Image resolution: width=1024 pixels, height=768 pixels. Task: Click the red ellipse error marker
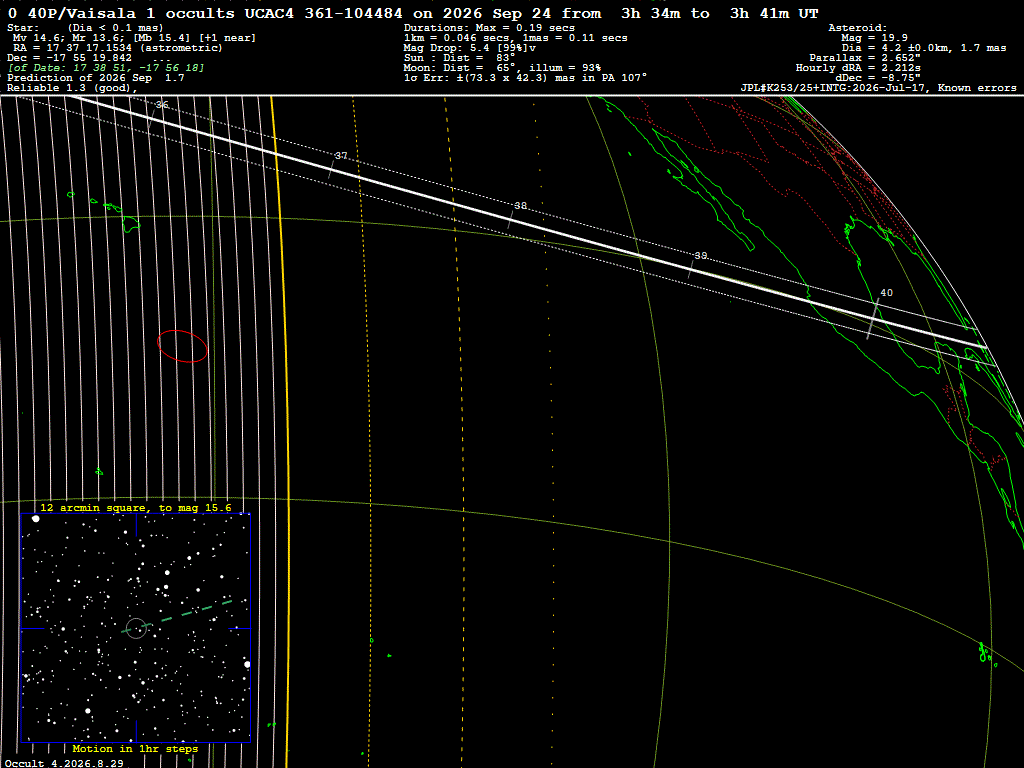point(182,345)
